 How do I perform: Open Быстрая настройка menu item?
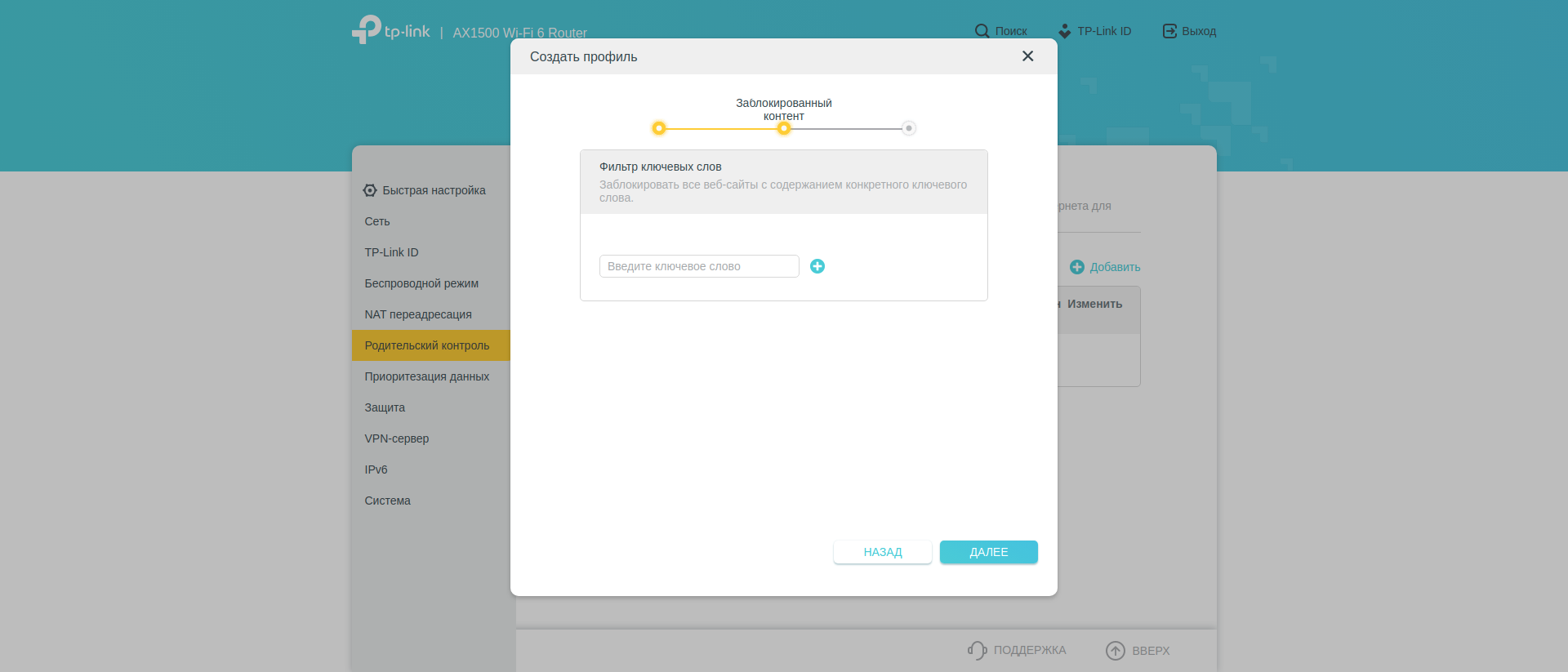point(433,190)
